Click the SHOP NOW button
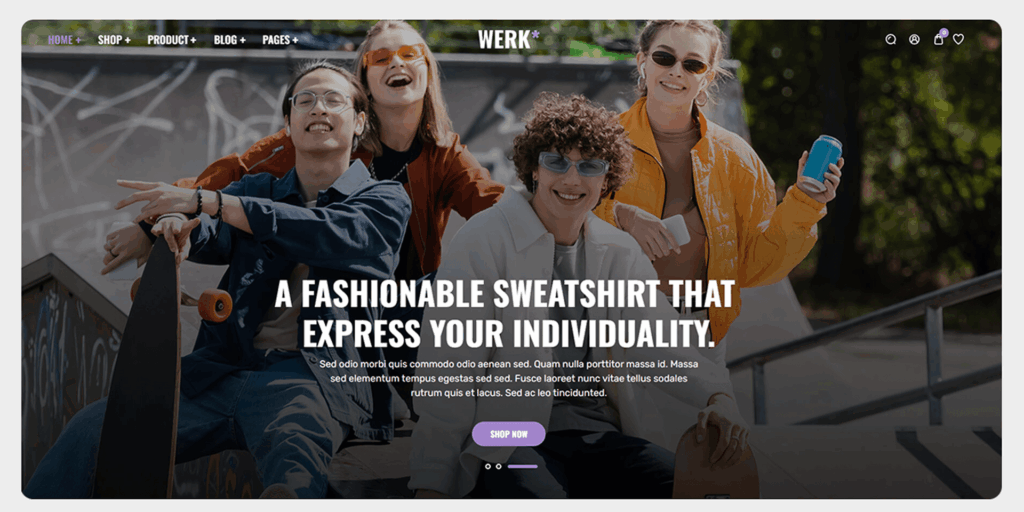The image size is (1024, 512). (509, 434)
